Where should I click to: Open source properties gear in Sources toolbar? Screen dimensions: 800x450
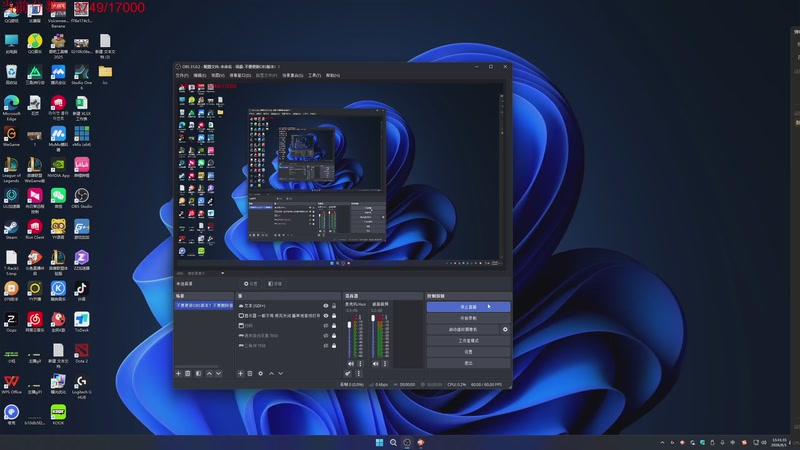261,373
